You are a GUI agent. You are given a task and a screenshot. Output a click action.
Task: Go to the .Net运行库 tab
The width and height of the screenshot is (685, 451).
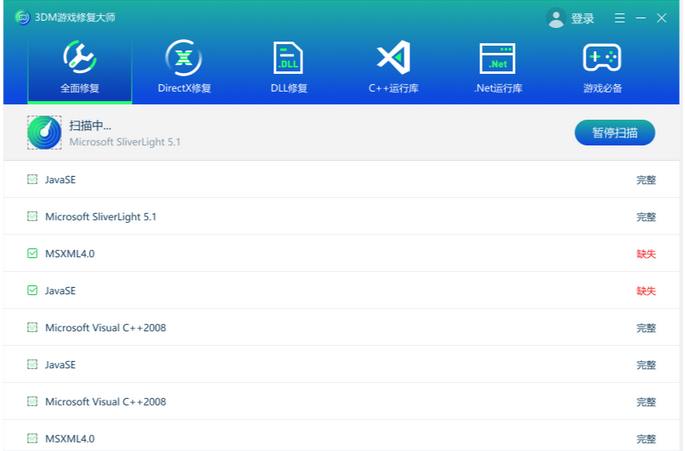click(498, 69)
